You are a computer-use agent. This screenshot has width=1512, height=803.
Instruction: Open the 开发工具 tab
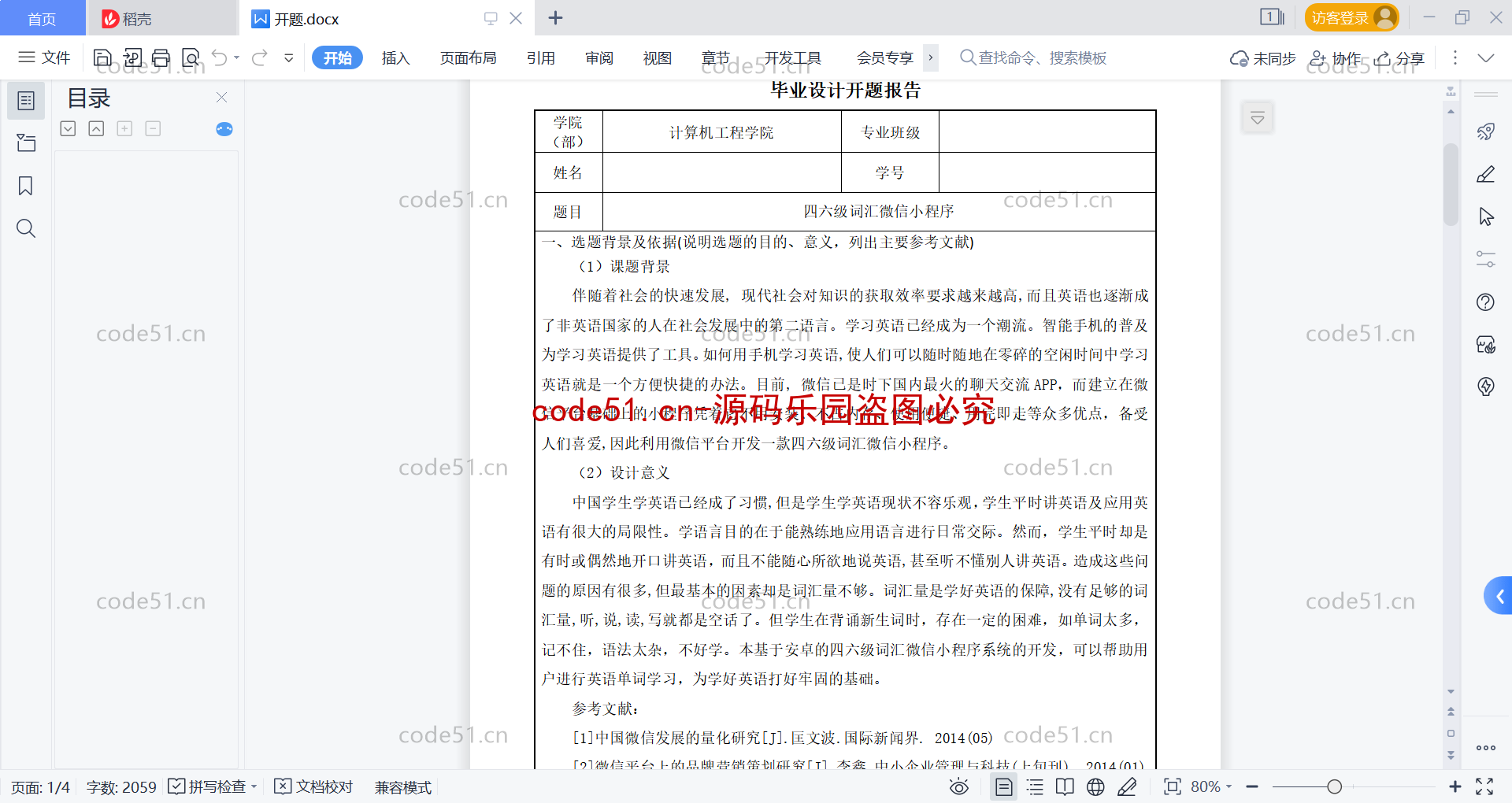792,57
